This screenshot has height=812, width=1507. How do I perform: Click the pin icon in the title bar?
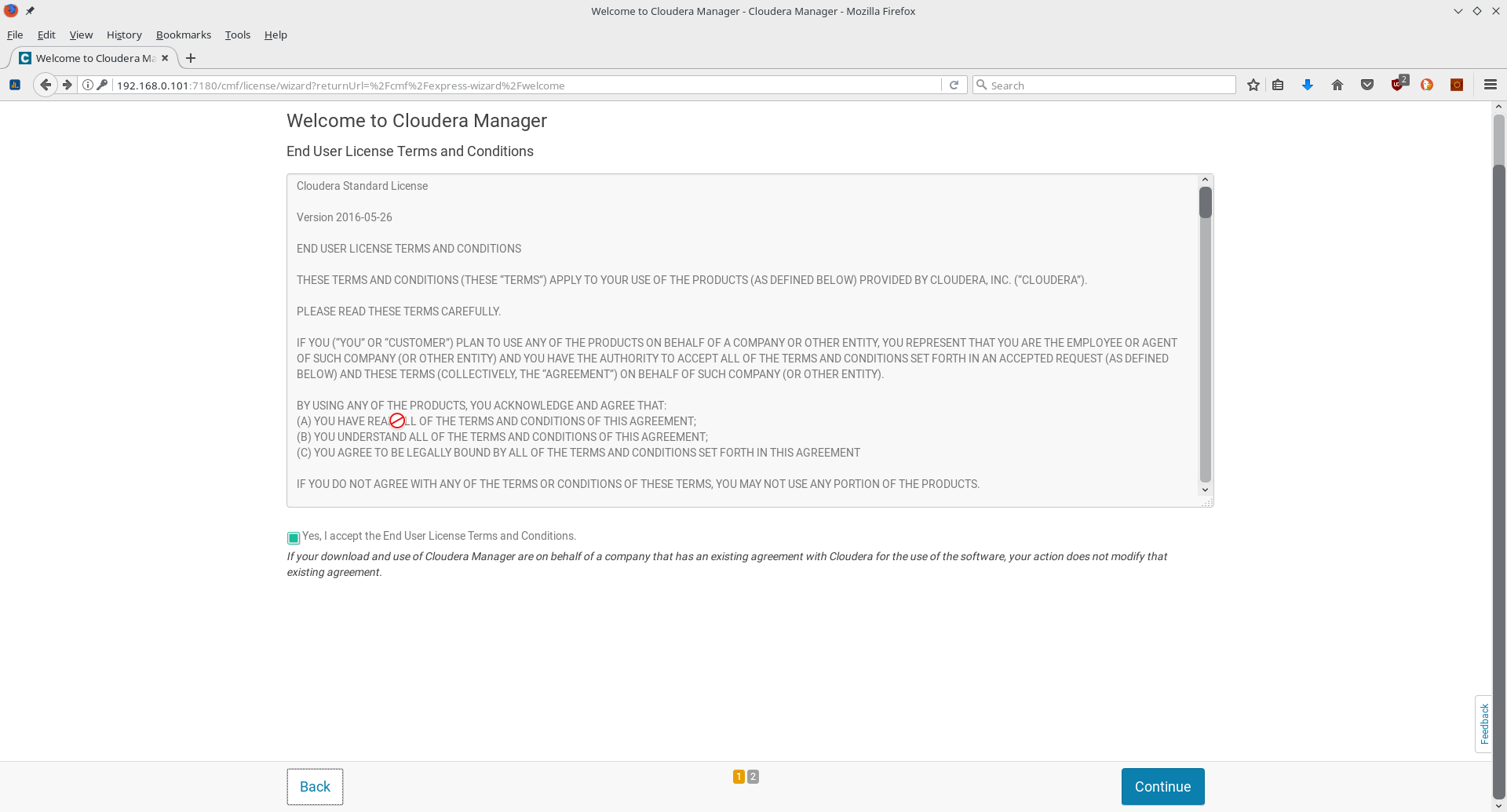[x=30, y=11]
